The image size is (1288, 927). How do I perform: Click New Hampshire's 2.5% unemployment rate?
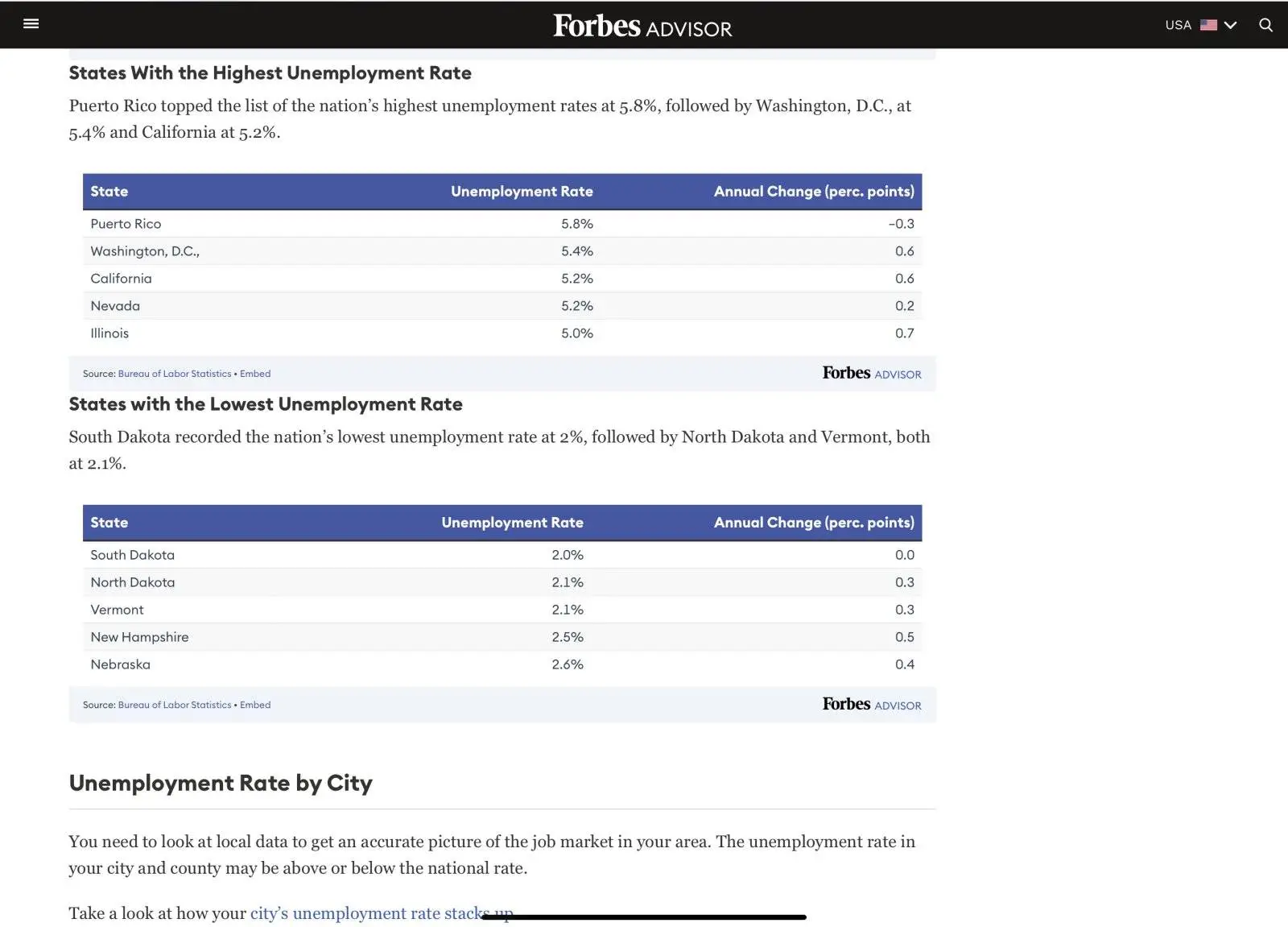(568, 637)
